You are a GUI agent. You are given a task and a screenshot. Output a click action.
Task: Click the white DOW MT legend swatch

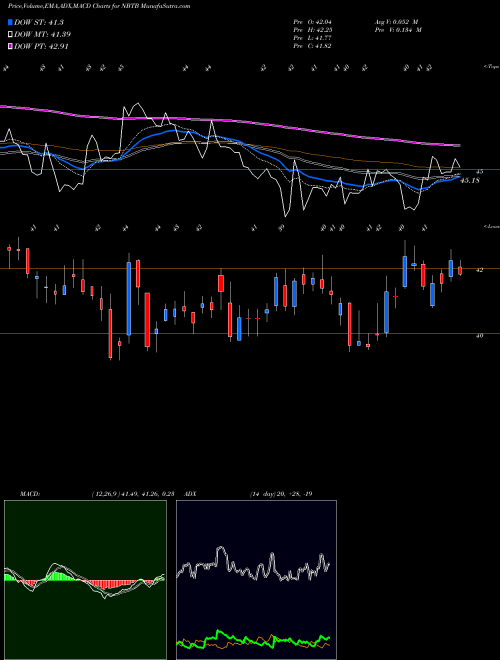[11, 35]
